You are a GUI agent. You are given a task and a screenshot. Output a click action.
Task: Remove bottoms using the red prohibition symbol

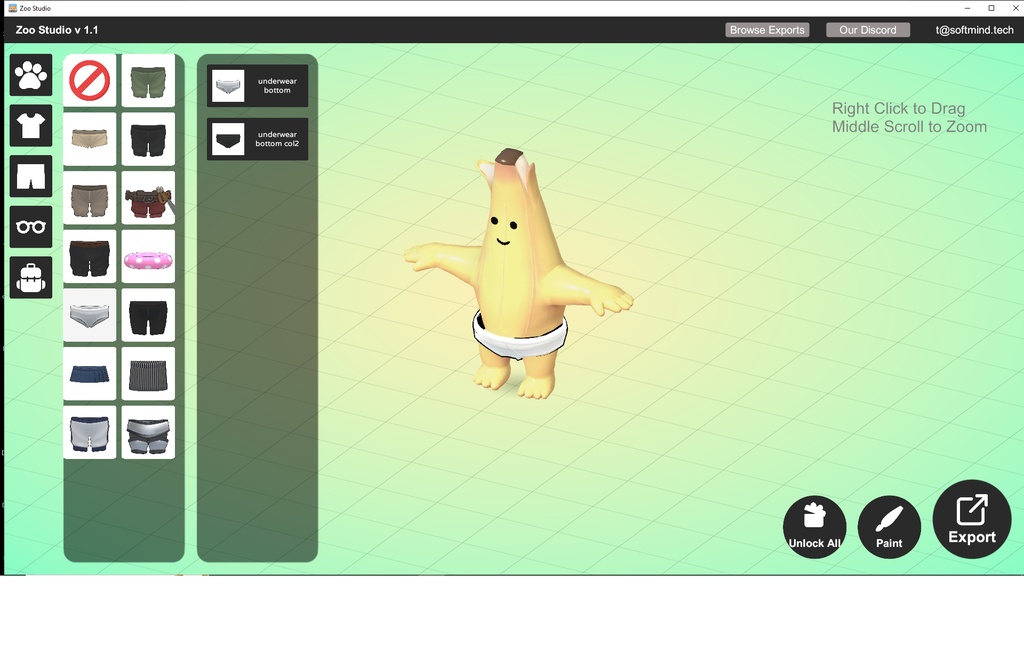coord(89,79)
